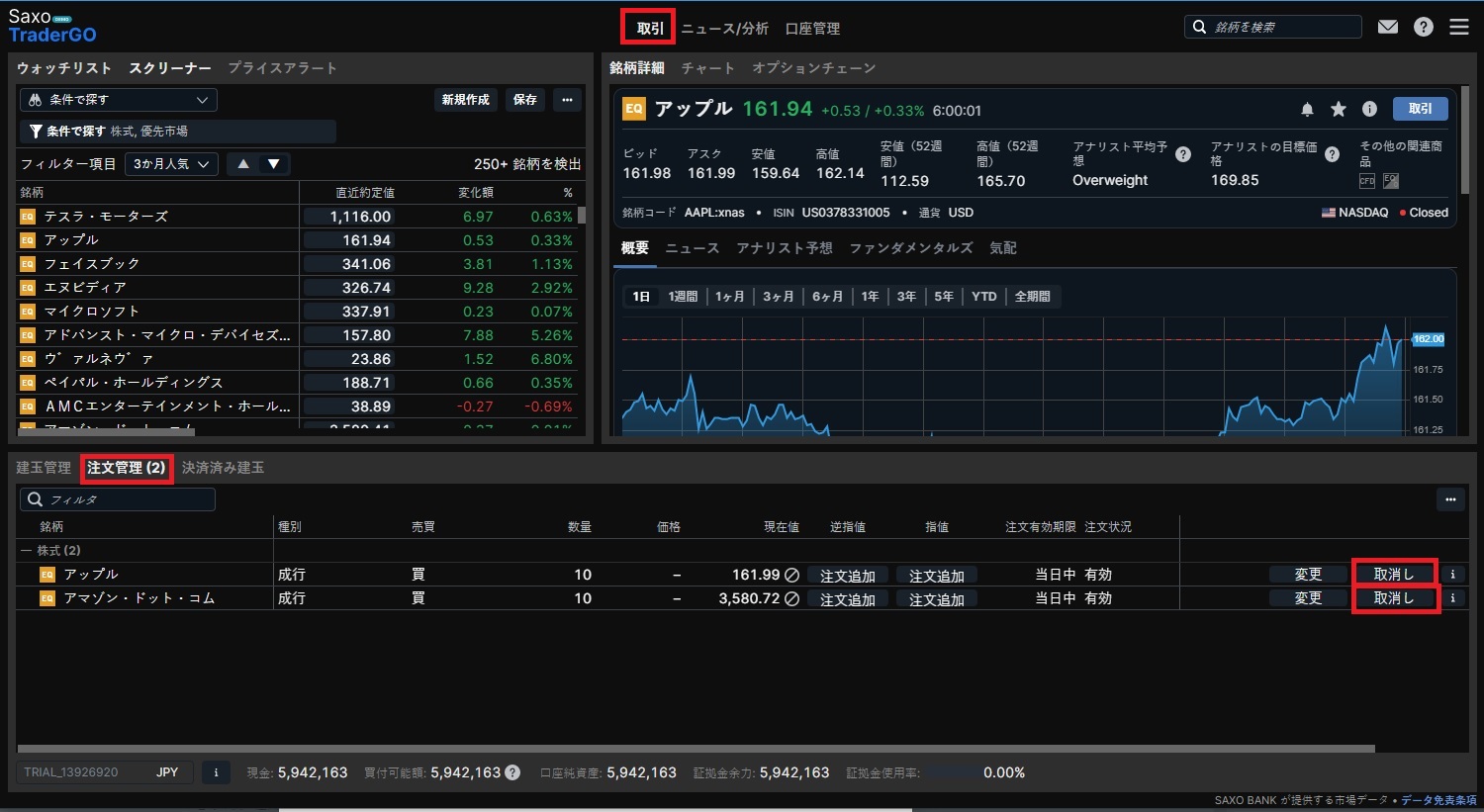1484x812 pixels.
Task: Select 1ヶ月 chart period
Action: (730, 297)
